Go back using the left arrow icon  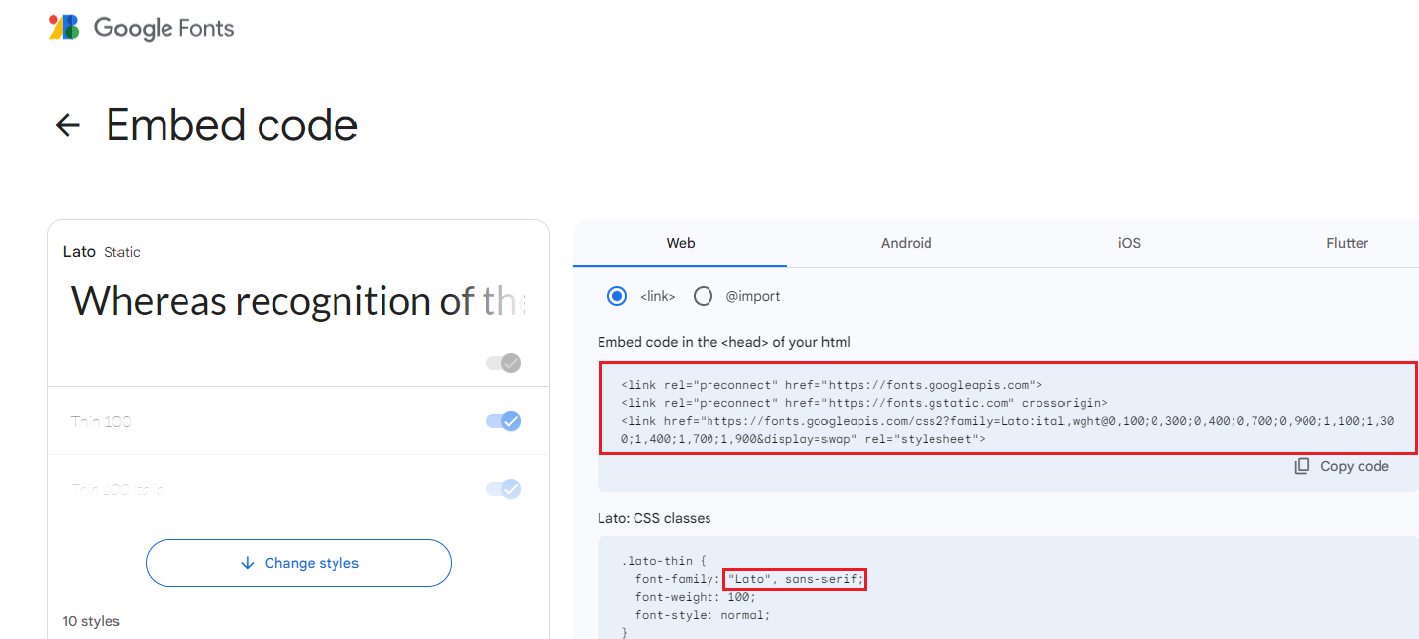coord(67,125)
